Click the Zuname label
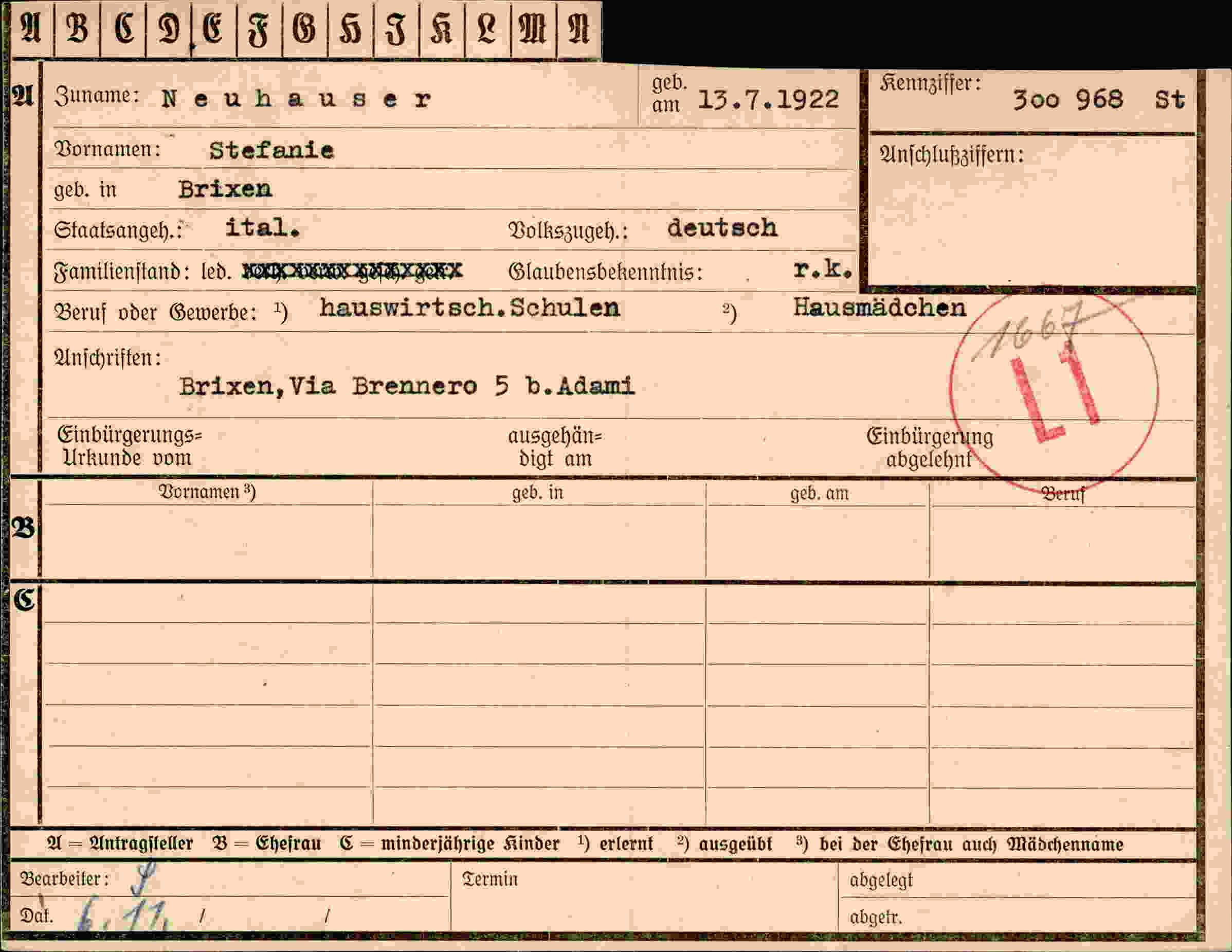The height and width of the screenshot is (952, 1232). click(97, 96)
